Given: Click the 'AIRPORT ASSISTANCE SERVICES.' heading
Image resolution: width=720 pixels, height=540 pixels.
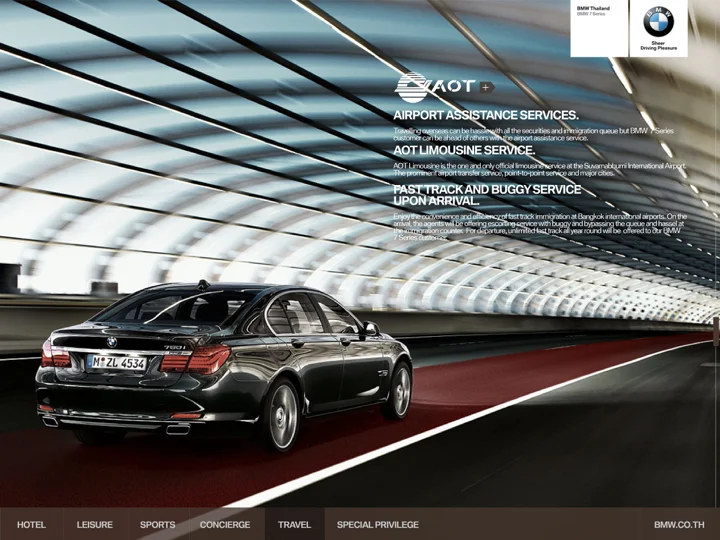Looking at the screenshot, I should pos(486,115).
